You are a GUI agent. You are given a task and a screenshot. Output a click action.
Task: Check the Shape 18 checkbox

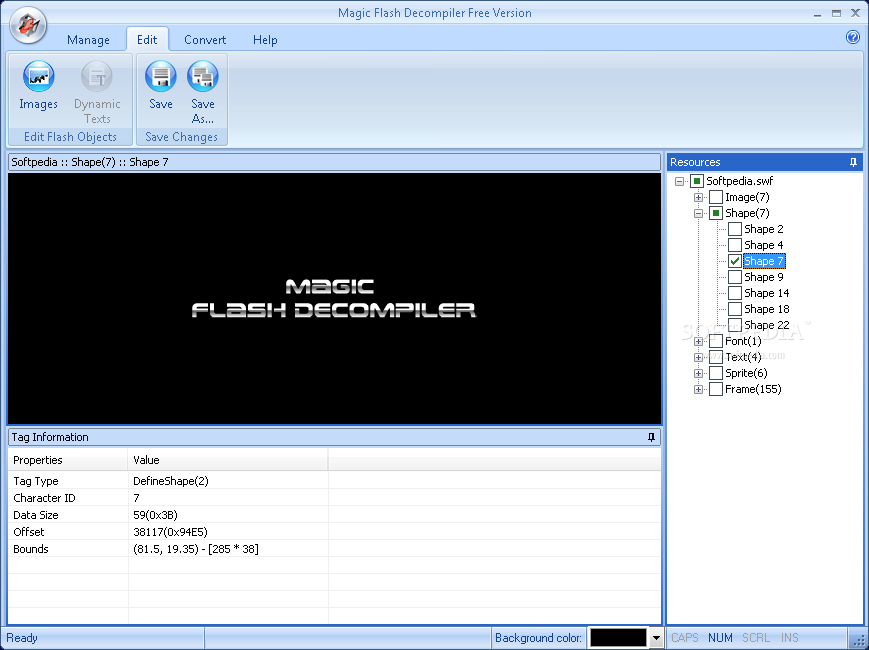tap(735, 309)
